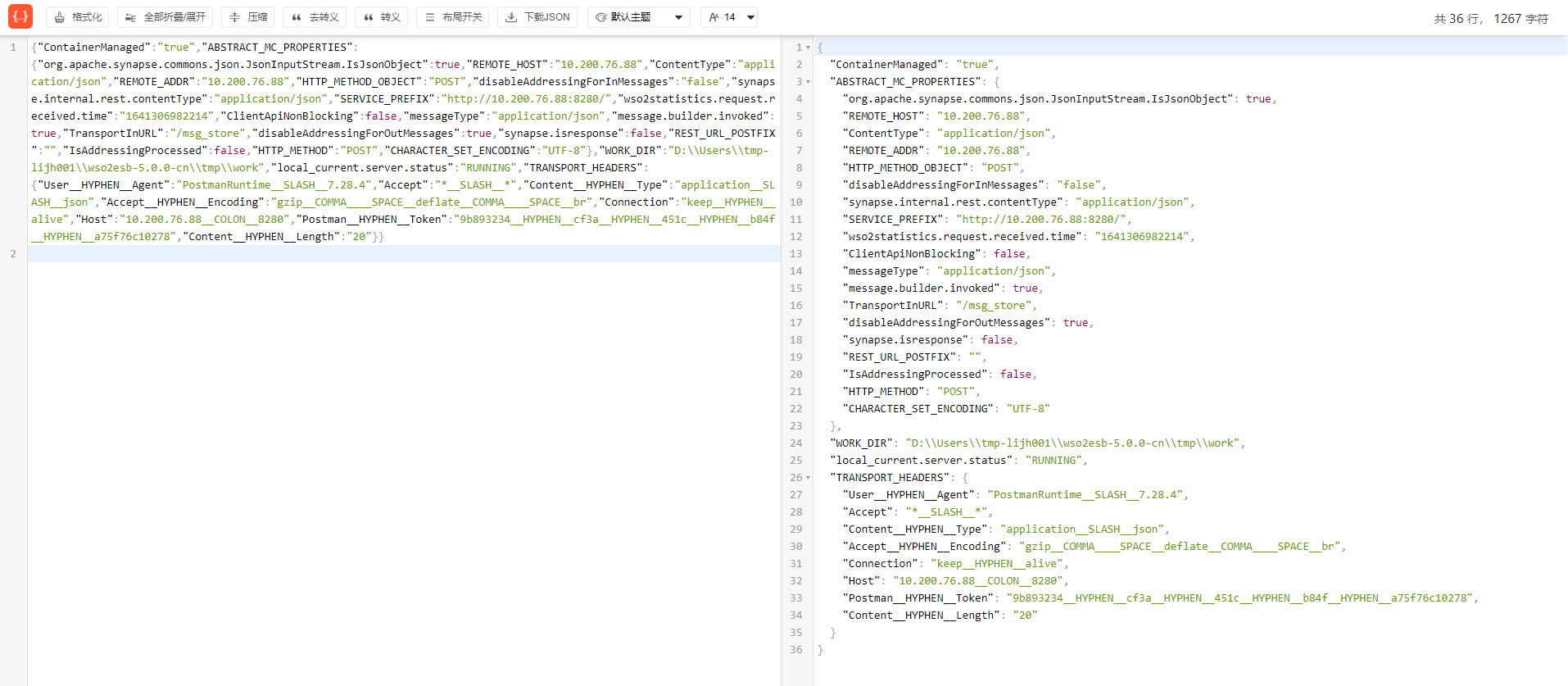Open the 默认主题 theme dropdown
This screenshot has height=686, width=1568.
pyautogui.click(x=639, y=17)
